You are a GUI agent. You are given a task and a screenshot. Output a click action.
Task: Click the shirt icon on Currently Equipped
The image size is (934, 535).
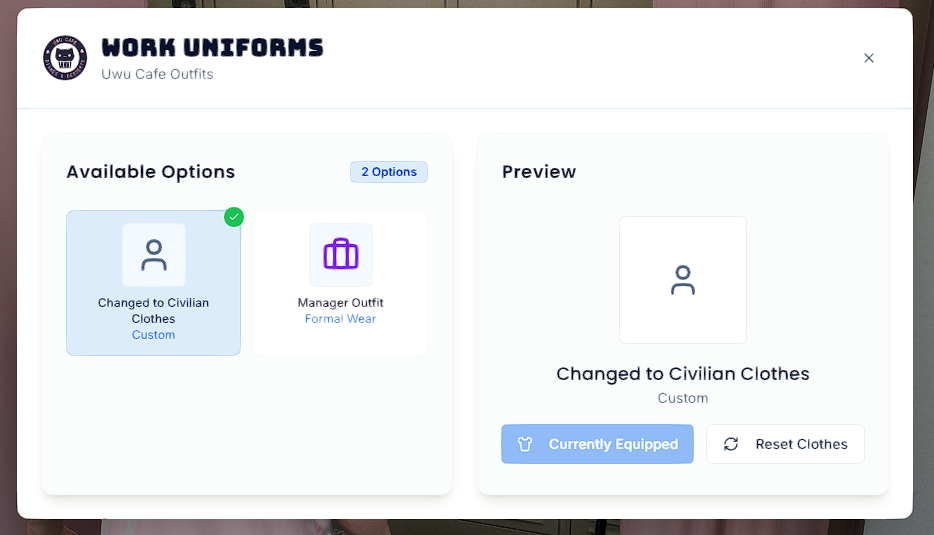click(525, 444)
